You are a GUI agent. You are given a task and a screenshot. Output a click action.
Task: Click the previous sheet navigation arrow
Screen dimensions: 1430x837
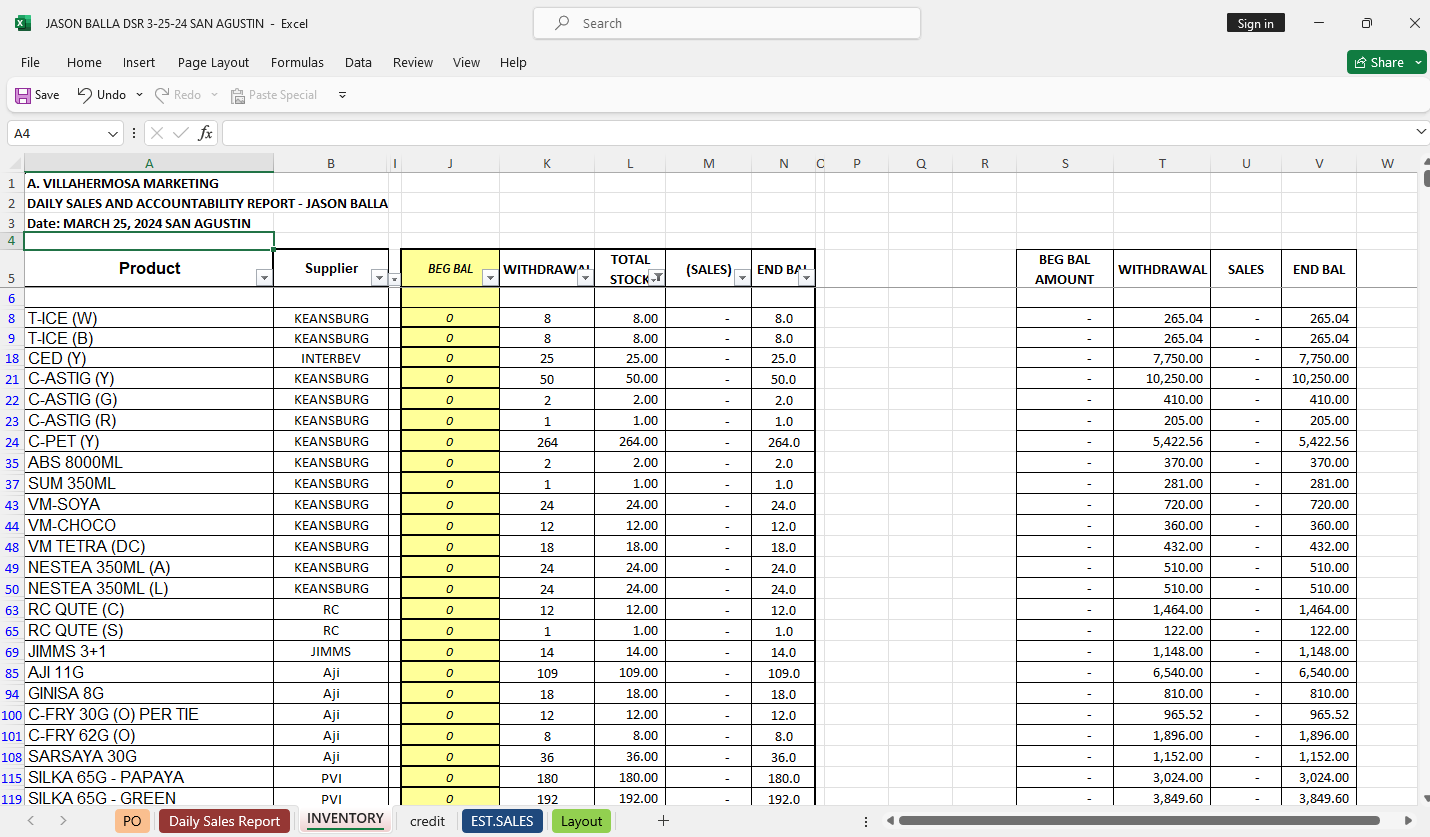pos(30,821)
